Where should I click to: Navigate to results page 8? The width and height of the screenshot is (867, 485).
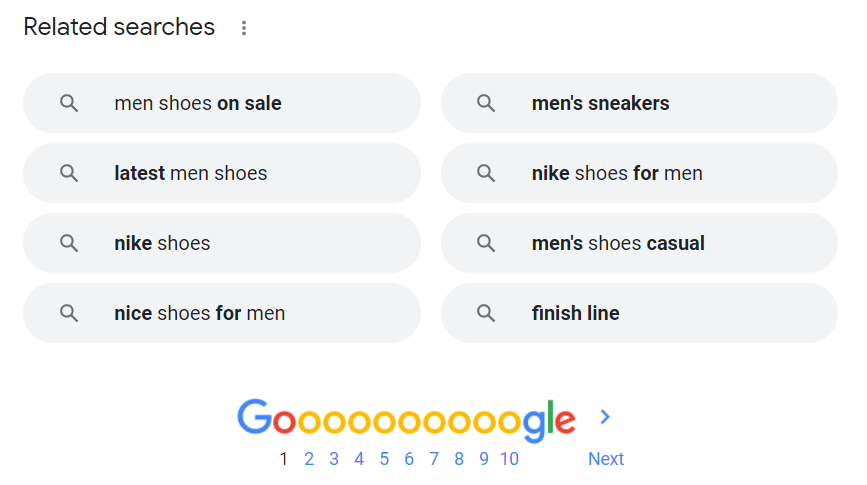point(458,458)
